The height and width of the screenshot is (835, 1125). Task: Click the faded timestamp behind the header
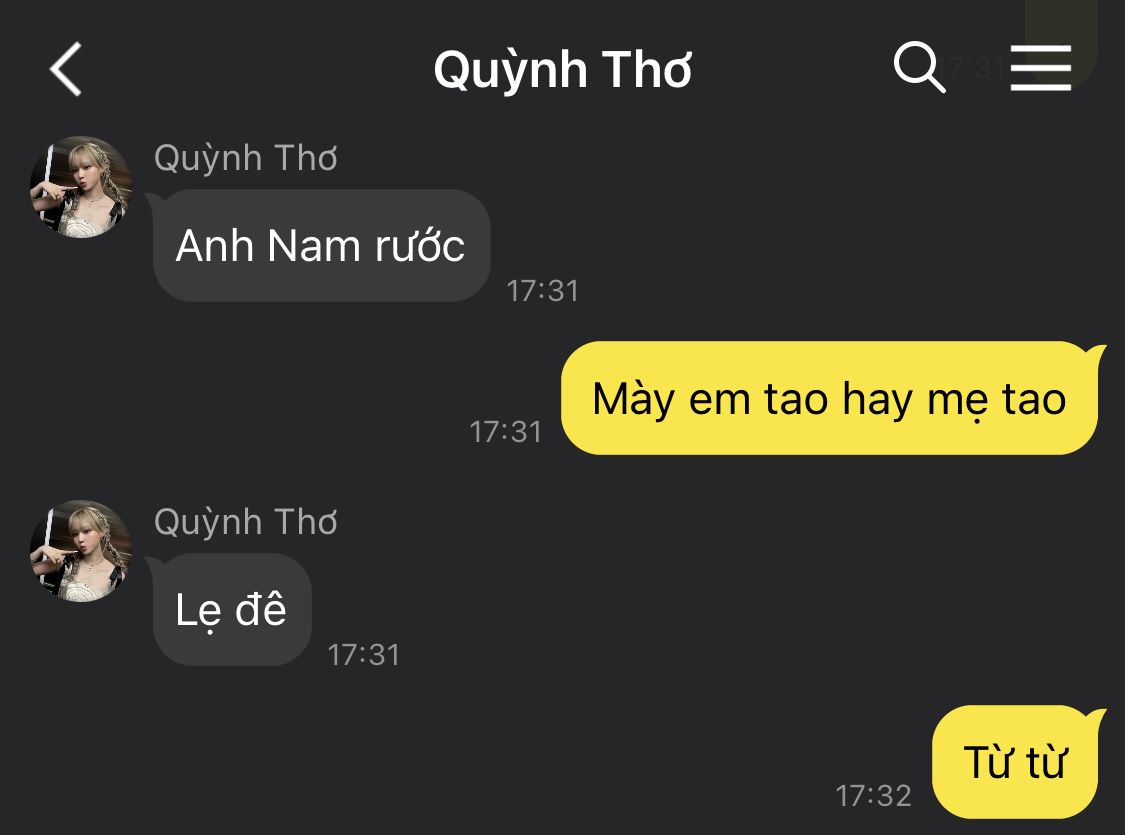coord(977,67)
